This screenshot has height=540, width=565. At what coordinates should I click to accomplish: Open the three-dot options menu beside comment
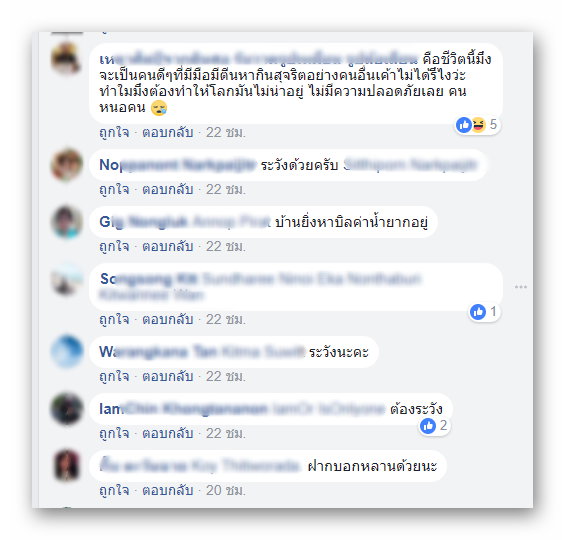coord(521,287)
